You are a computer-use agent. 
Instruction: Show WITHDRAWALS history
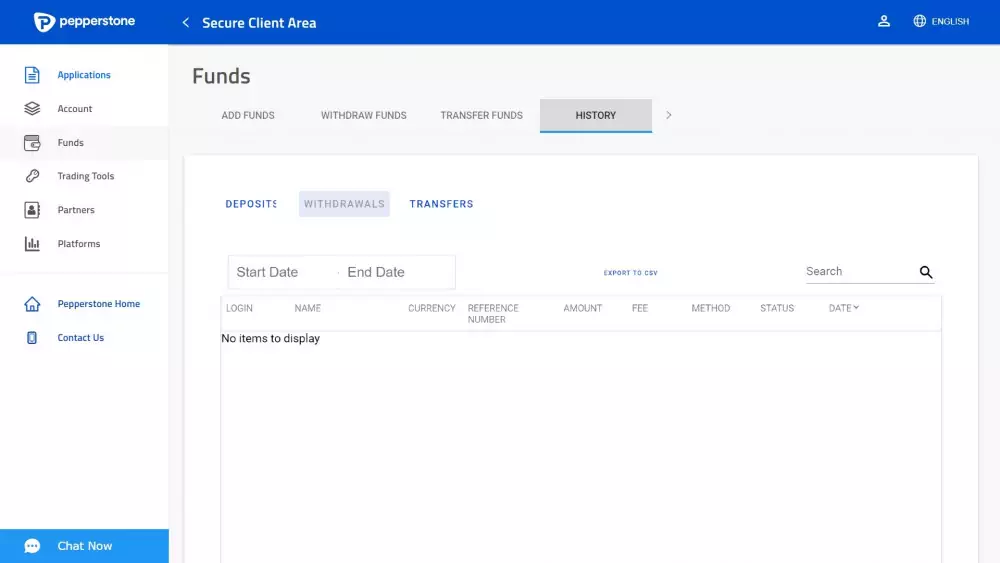coord(344,204)
